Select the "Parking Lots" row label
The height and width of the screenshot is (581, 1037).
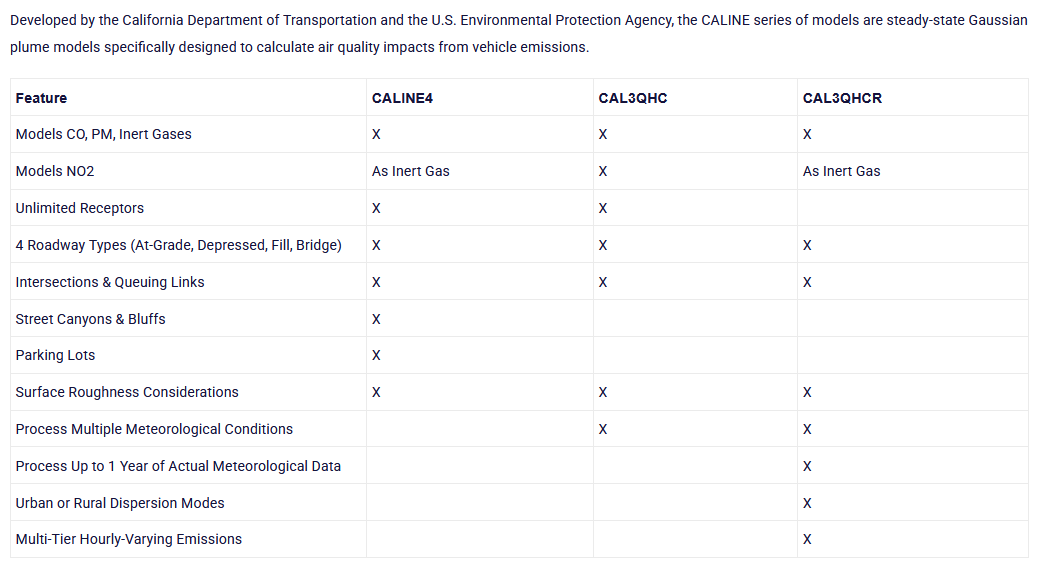55,355
